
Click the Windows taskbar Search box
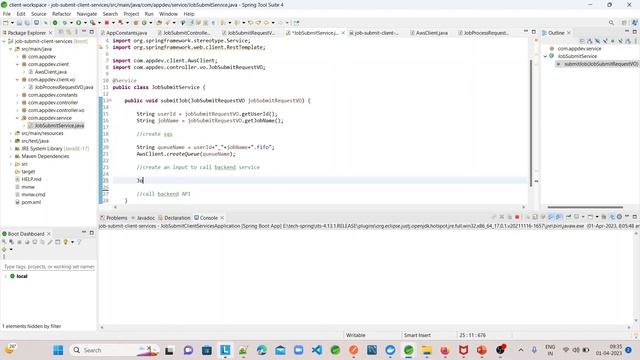[x=115, y=350]
